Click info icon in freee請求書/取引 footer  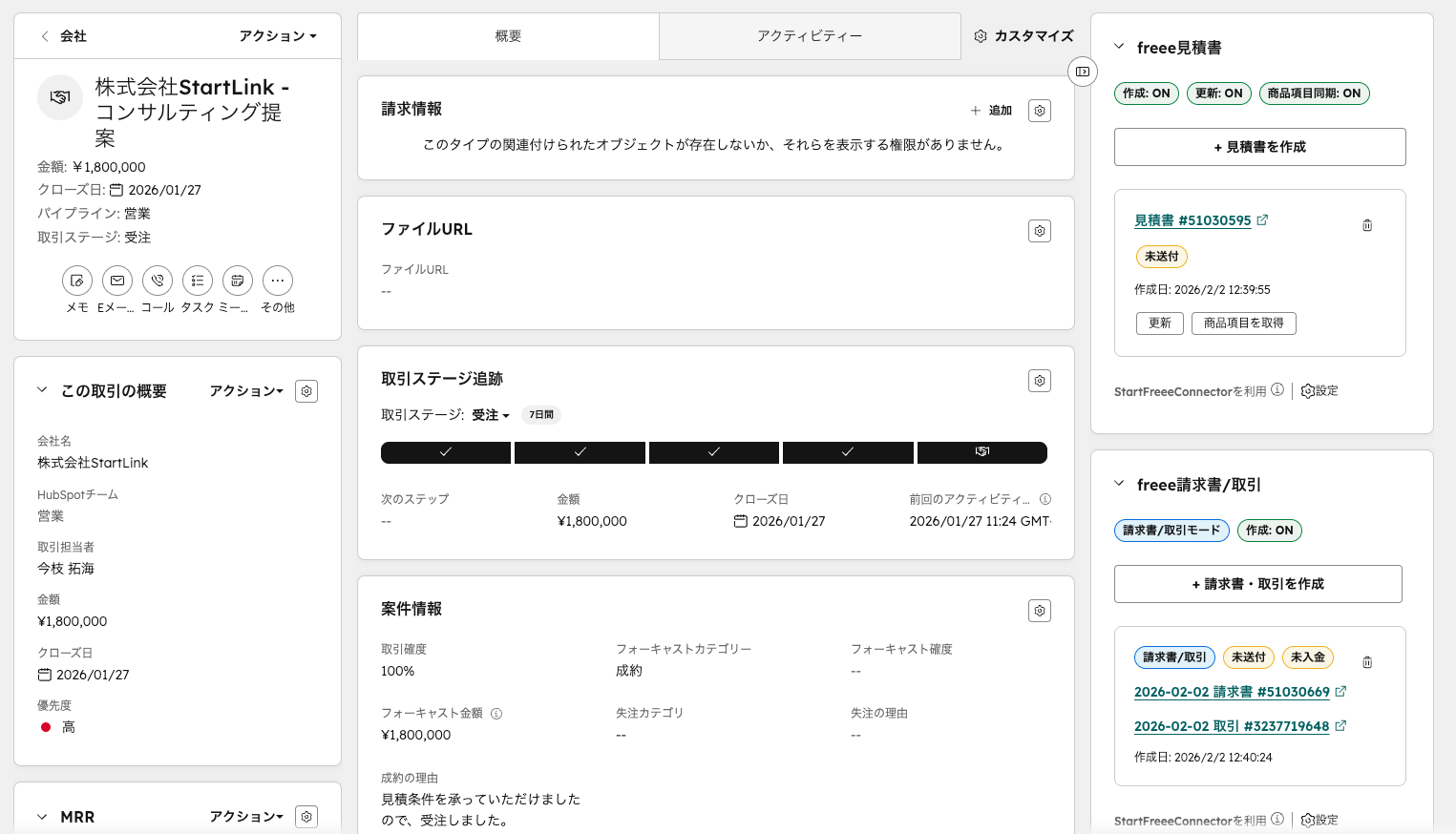1277,819
